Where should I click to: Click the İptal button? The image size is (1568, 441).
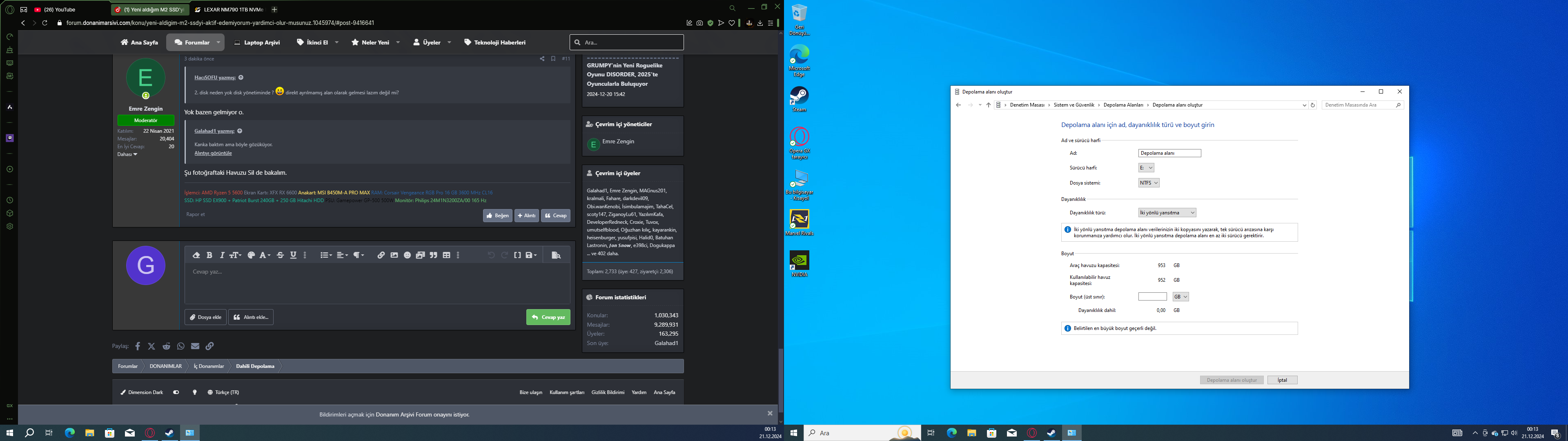[x=1282, y=380]
